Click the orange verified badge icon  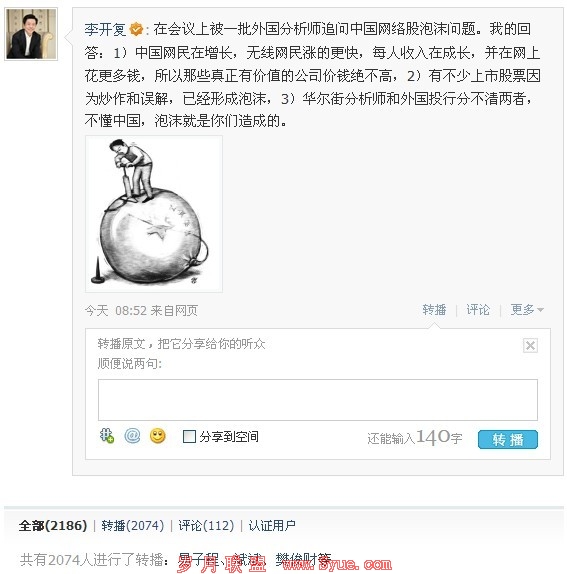coord(136,29)
